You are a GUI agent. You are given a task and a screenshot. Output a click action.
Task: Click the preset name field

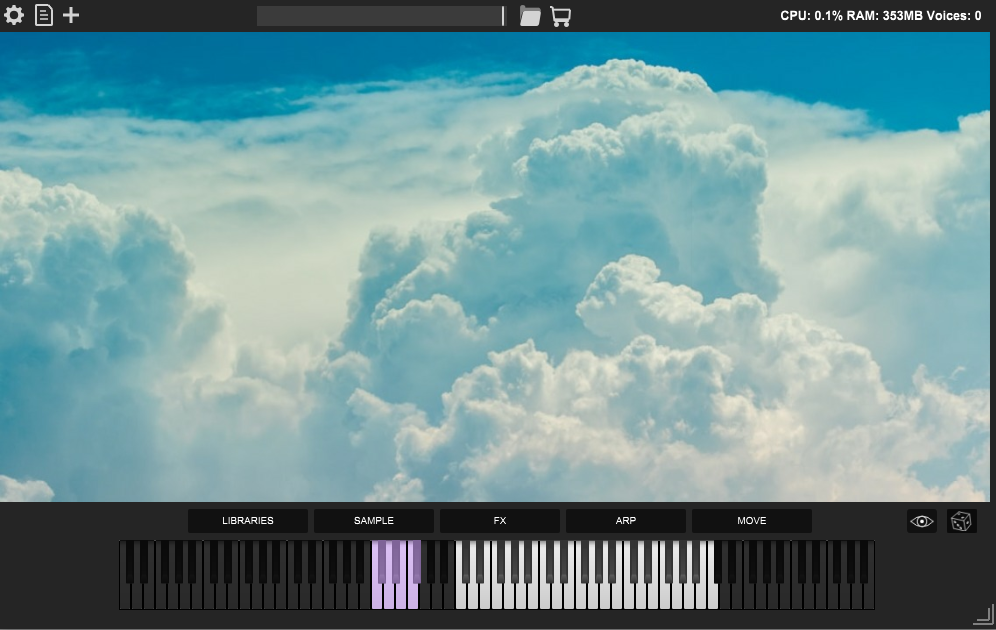pyautogui.click(x=379, y=16)
